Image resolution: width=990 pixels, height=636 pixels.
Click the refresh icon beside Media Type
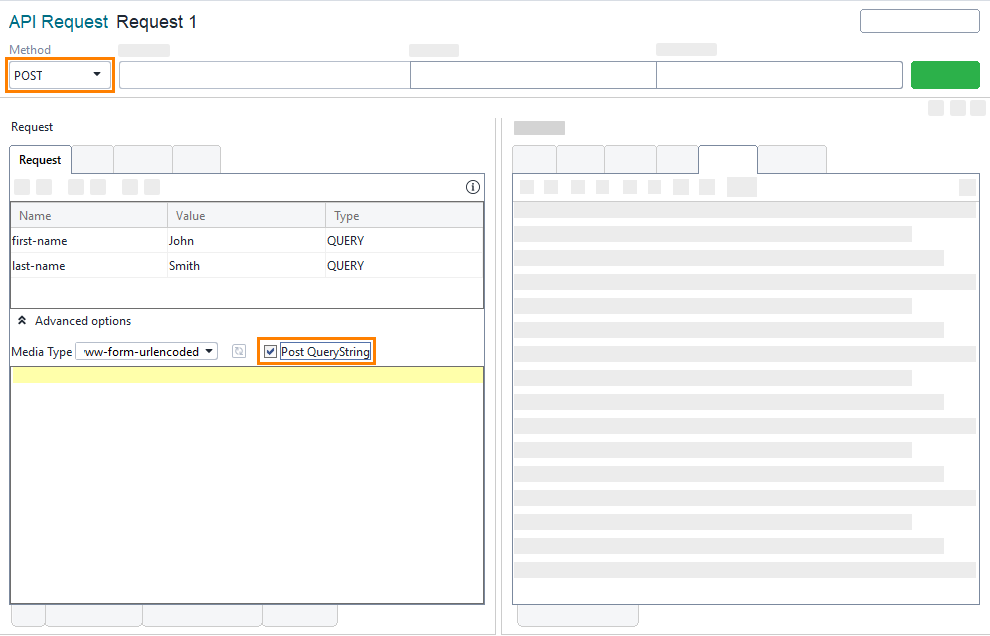(x=239, y=351)
